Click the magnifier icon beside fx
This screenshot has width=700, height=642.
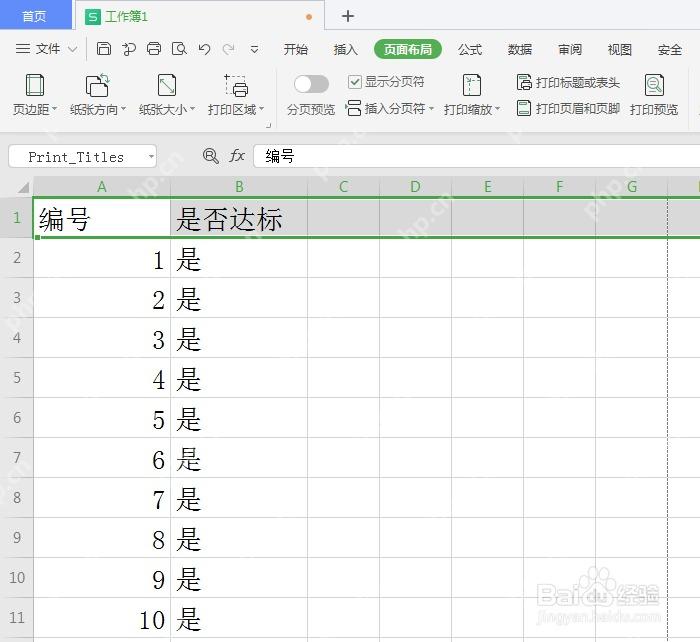point(211,156)
